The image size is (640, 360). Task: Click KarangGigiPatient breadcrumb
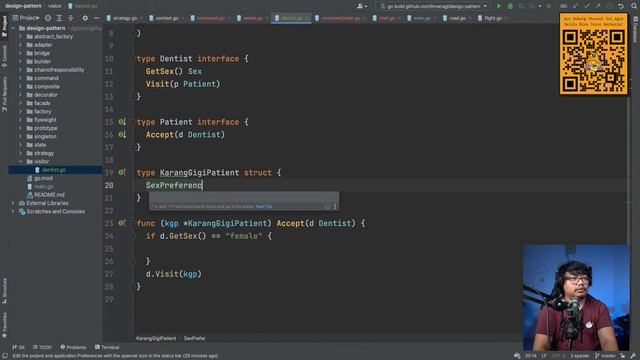point(156,338)
